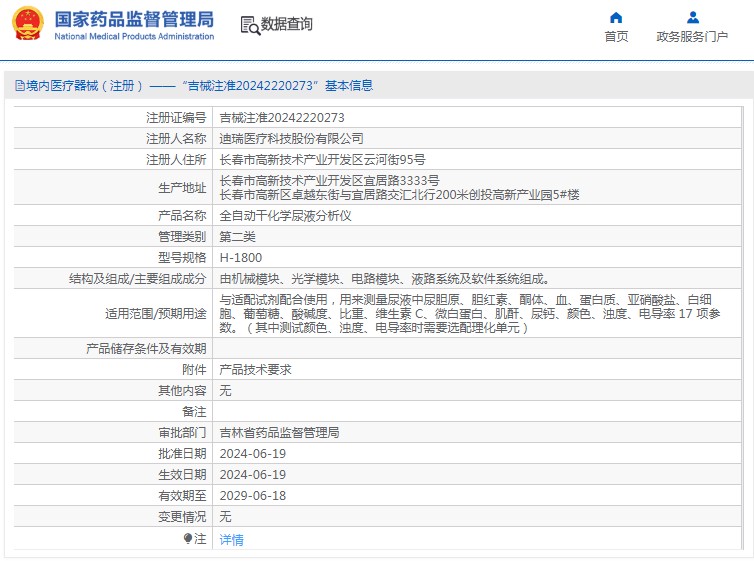The image size is (754, 561).
Task: Click the 注册证编号 label
Action: click(176, 118)
